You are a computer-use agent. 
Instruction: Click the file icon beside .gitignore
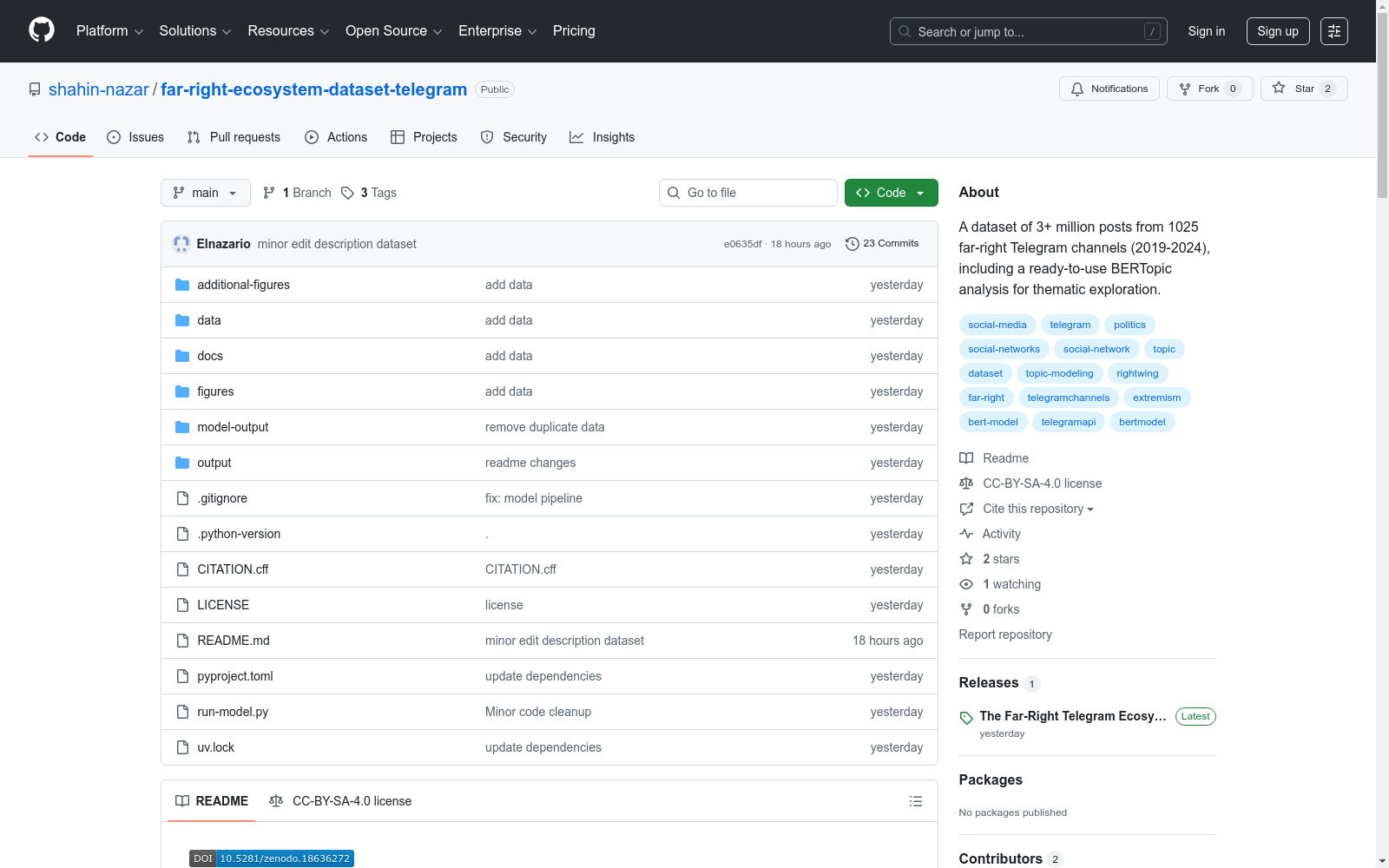pos(182,498)
